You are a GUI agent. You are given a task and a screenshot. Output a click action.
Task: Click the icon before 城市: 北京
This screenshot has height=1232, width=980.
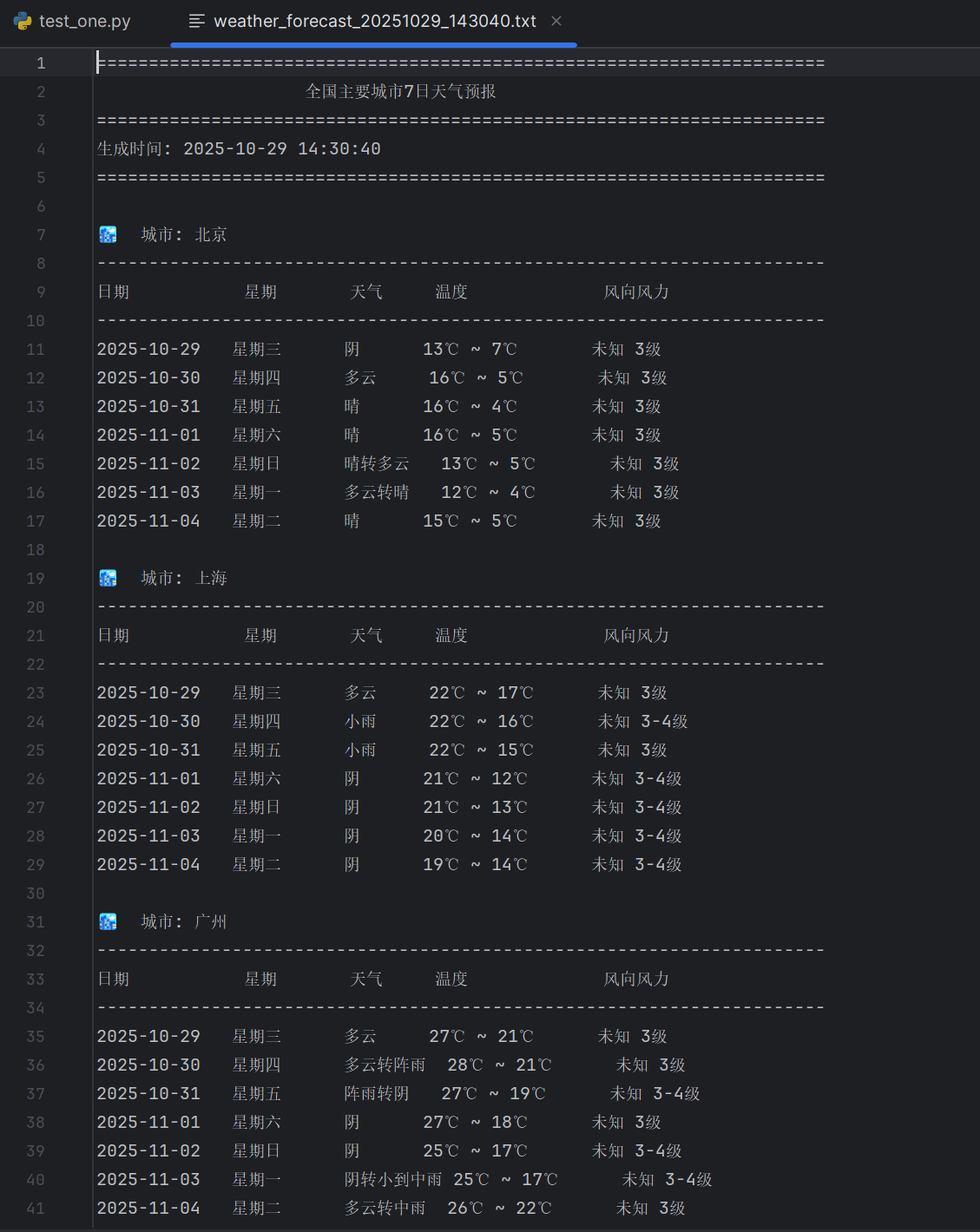point(108,234)
